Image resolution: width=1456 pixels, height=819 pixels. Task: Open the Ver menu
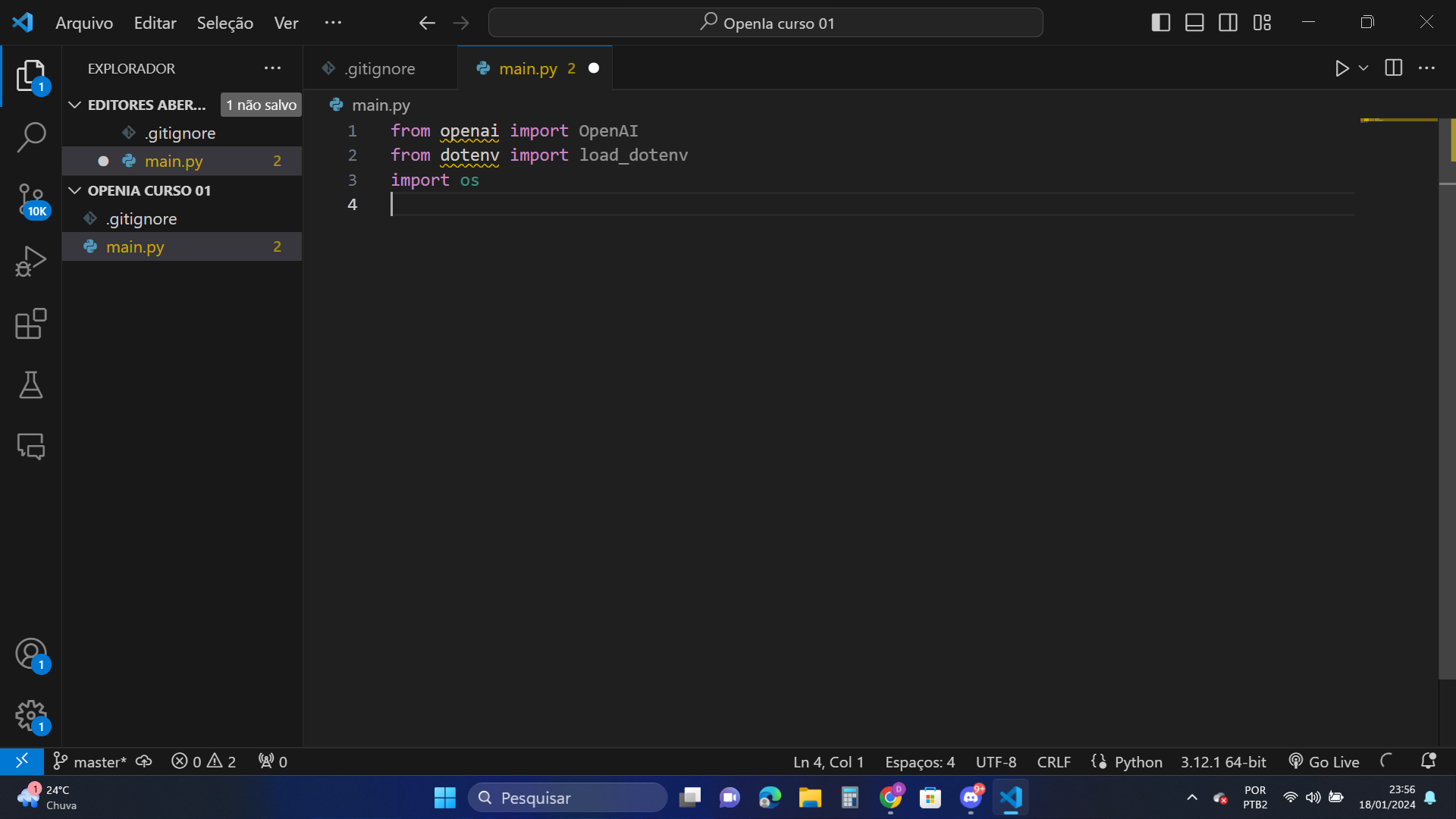tap(286, 23)
